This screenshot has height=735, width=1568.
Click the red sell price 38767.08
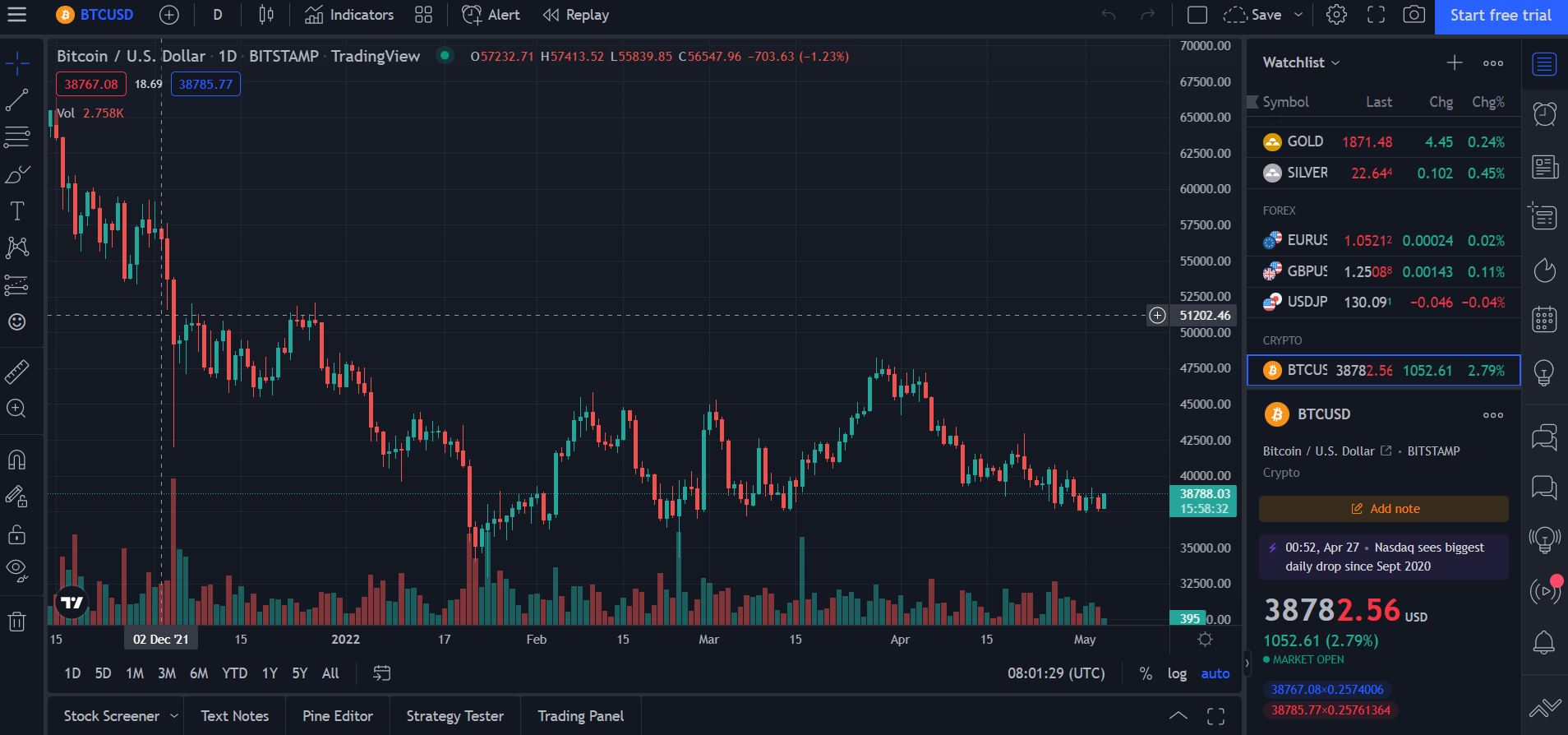click(91, 84)
